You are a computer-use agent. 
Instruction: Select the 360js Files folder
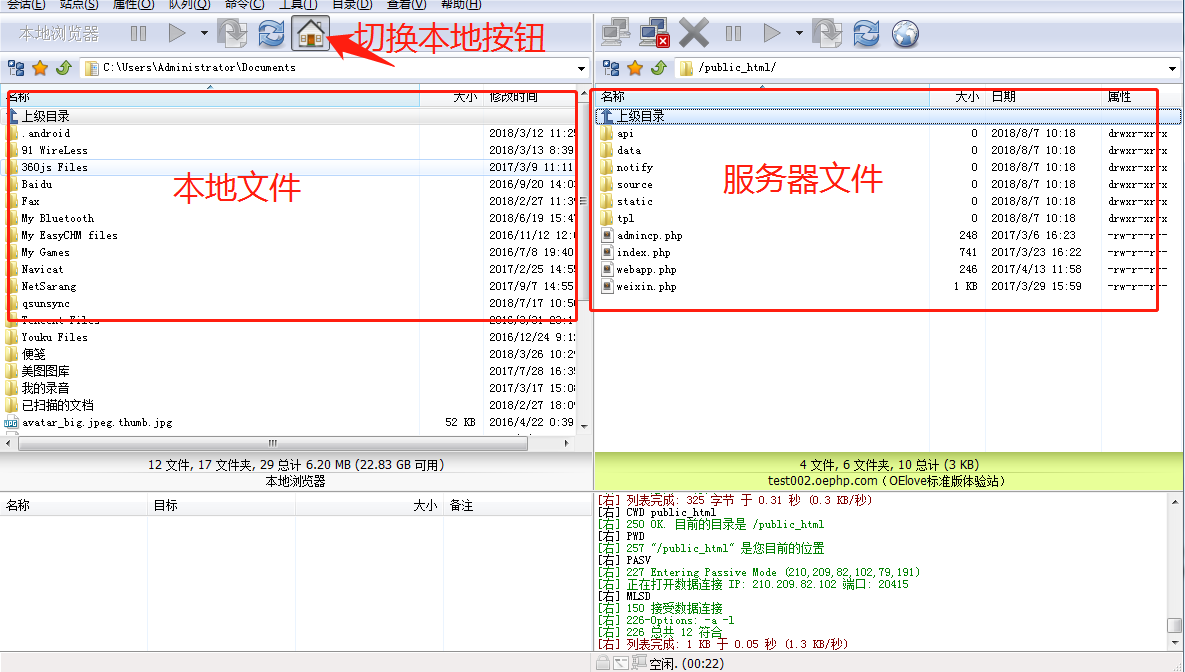54,167
